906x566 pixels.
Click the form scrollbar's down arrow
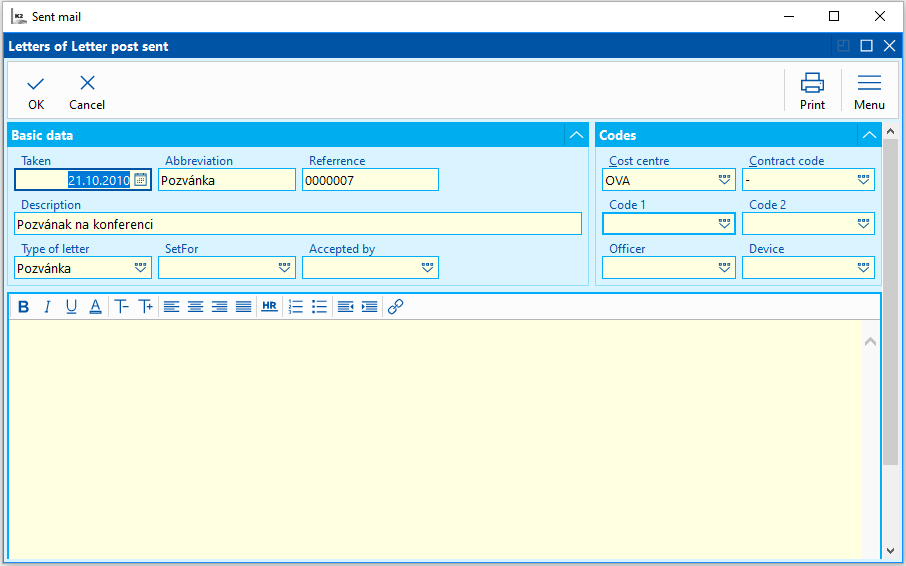click(x=890, y=551)
